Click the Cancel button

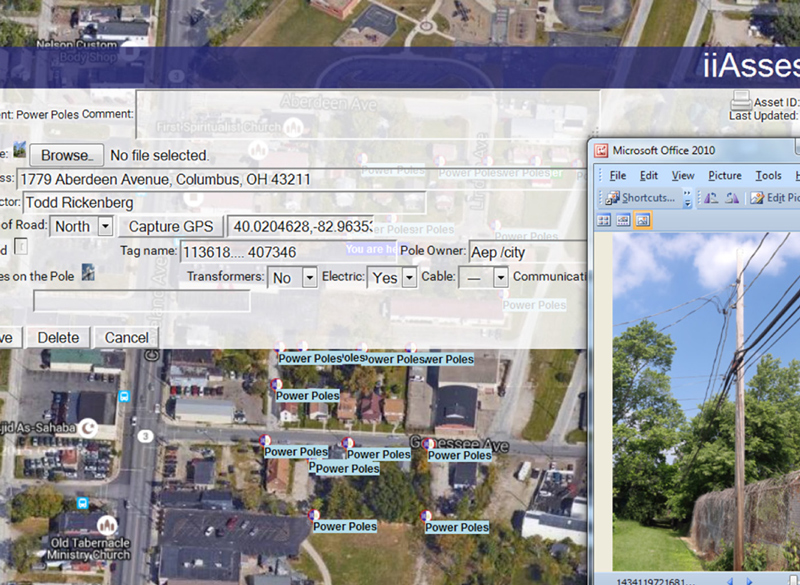click(x=127, y=338)
